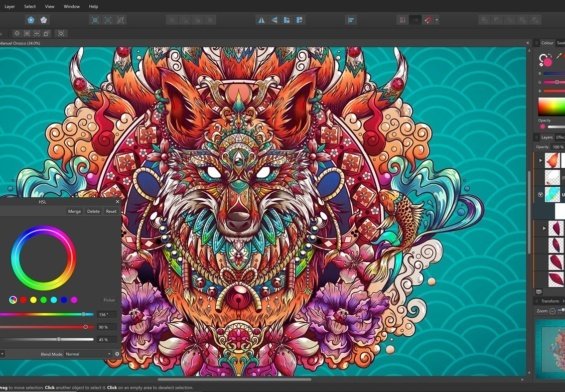
Task: Click the first icon in context toolbar row
Action: click(17, 34)
